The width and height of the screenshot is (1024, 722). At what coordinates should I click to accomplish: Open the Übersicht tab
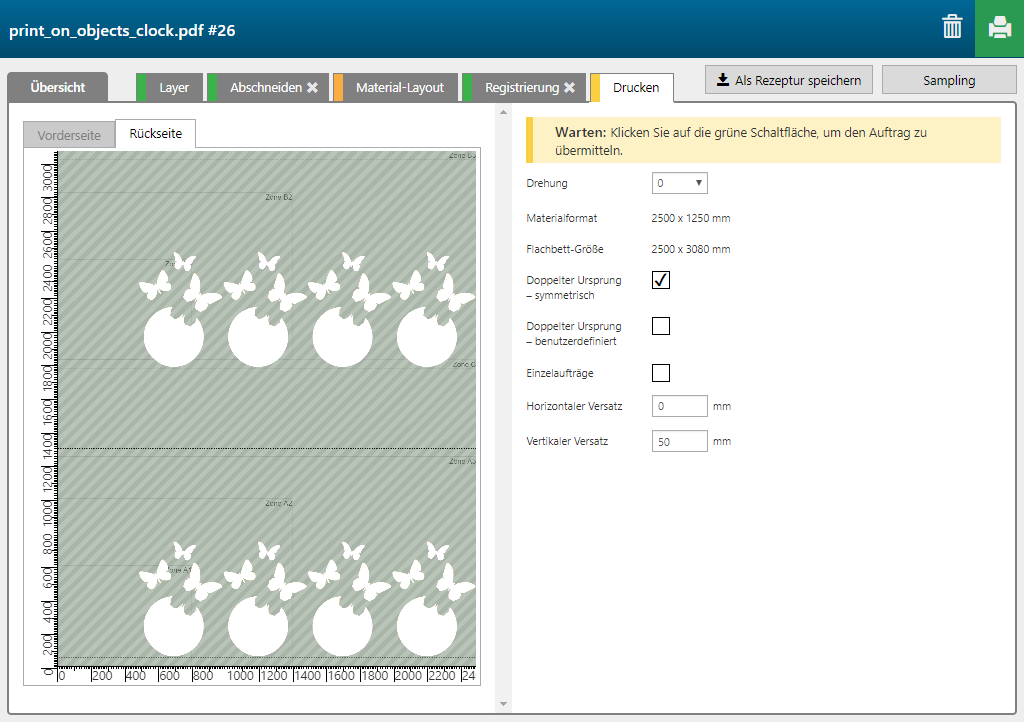click(57, 88)
